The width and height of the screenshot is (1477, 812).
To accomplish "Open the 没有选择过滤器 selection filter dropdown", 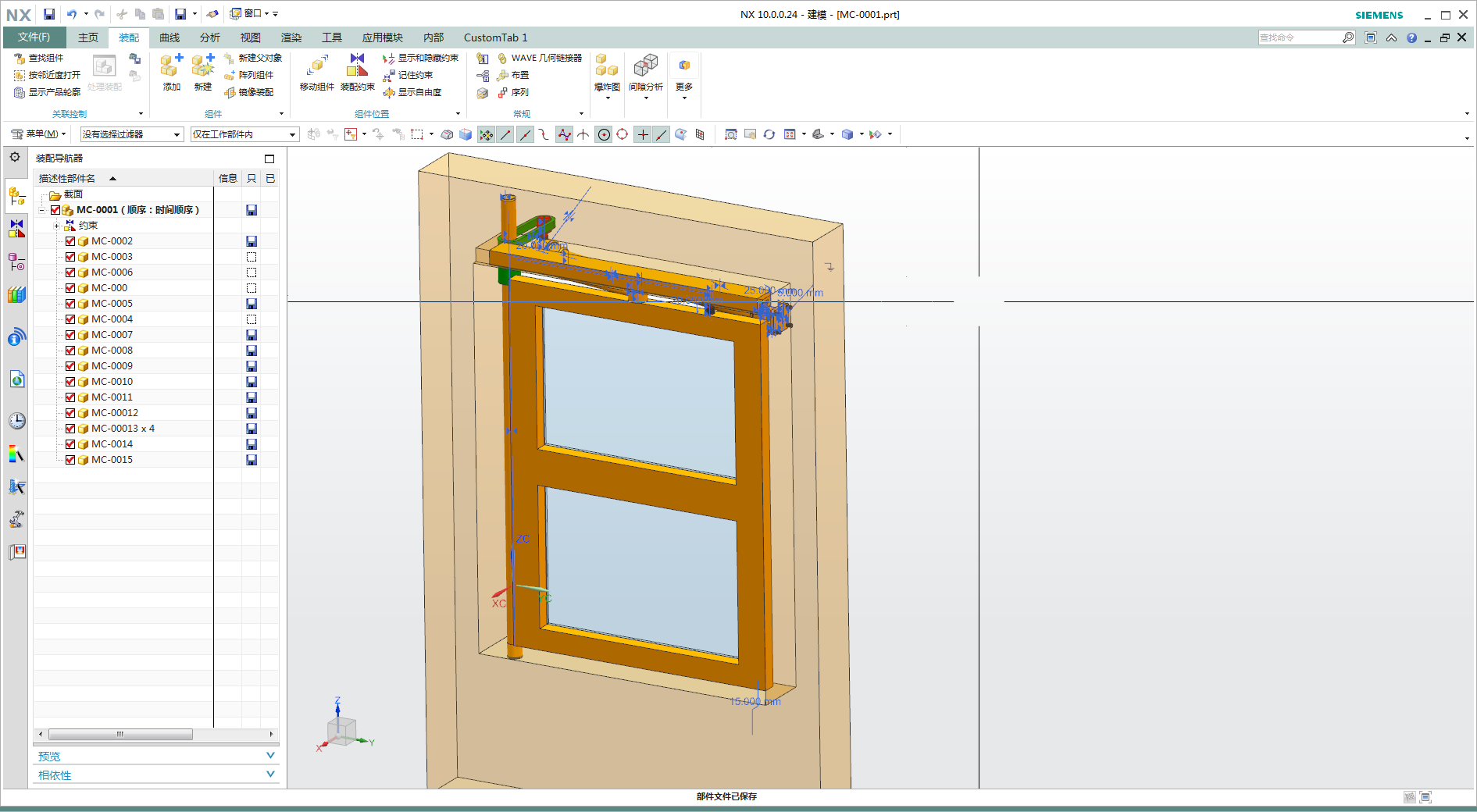I will coord(131,134).
